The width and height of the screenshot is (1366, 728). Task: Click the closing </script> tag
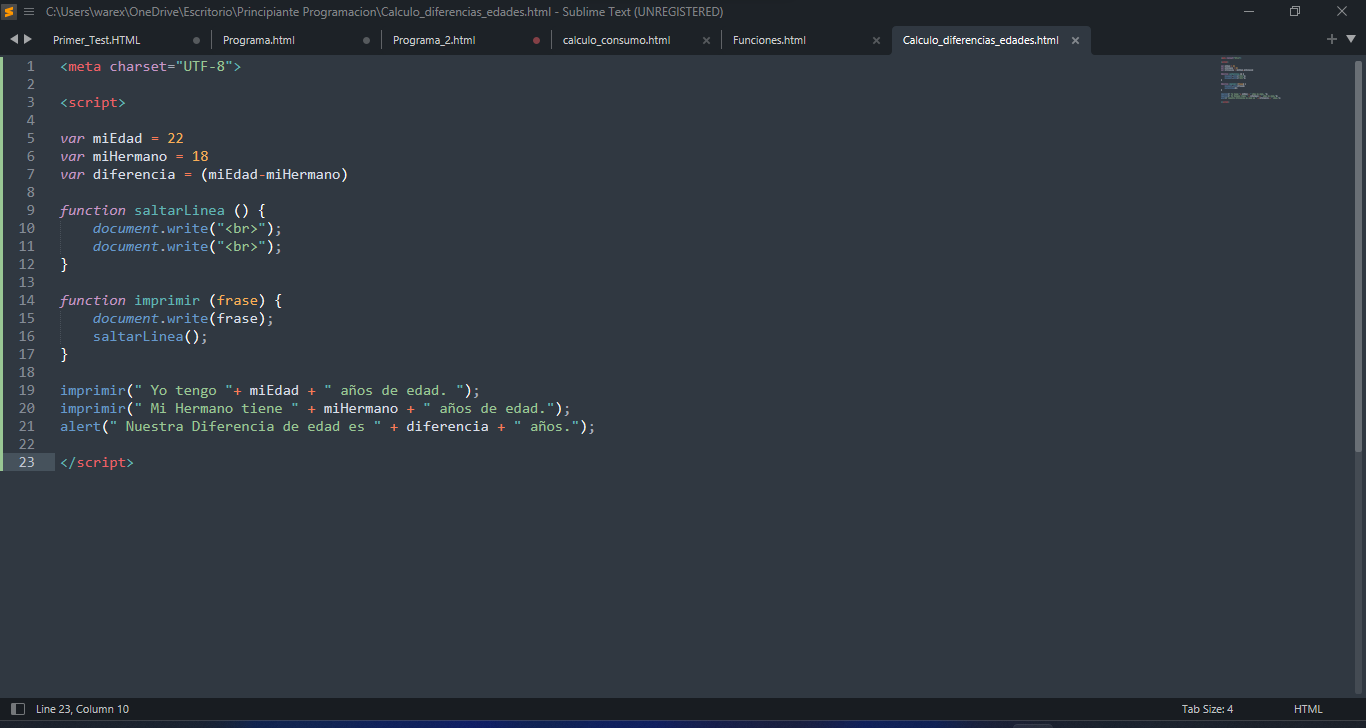pyautogui.click(x=97, y=462)
